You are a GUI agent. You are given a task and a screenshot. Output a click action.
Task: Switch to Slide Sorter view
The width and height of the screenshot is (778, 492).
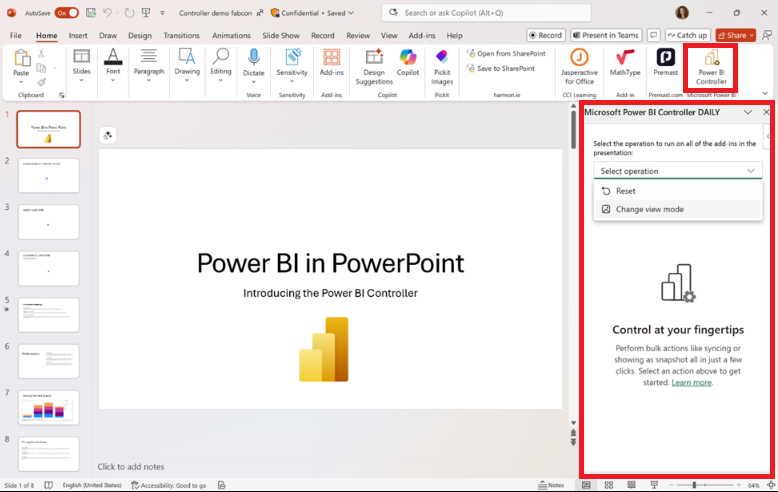pyautogui.click(x=609, y=485)
